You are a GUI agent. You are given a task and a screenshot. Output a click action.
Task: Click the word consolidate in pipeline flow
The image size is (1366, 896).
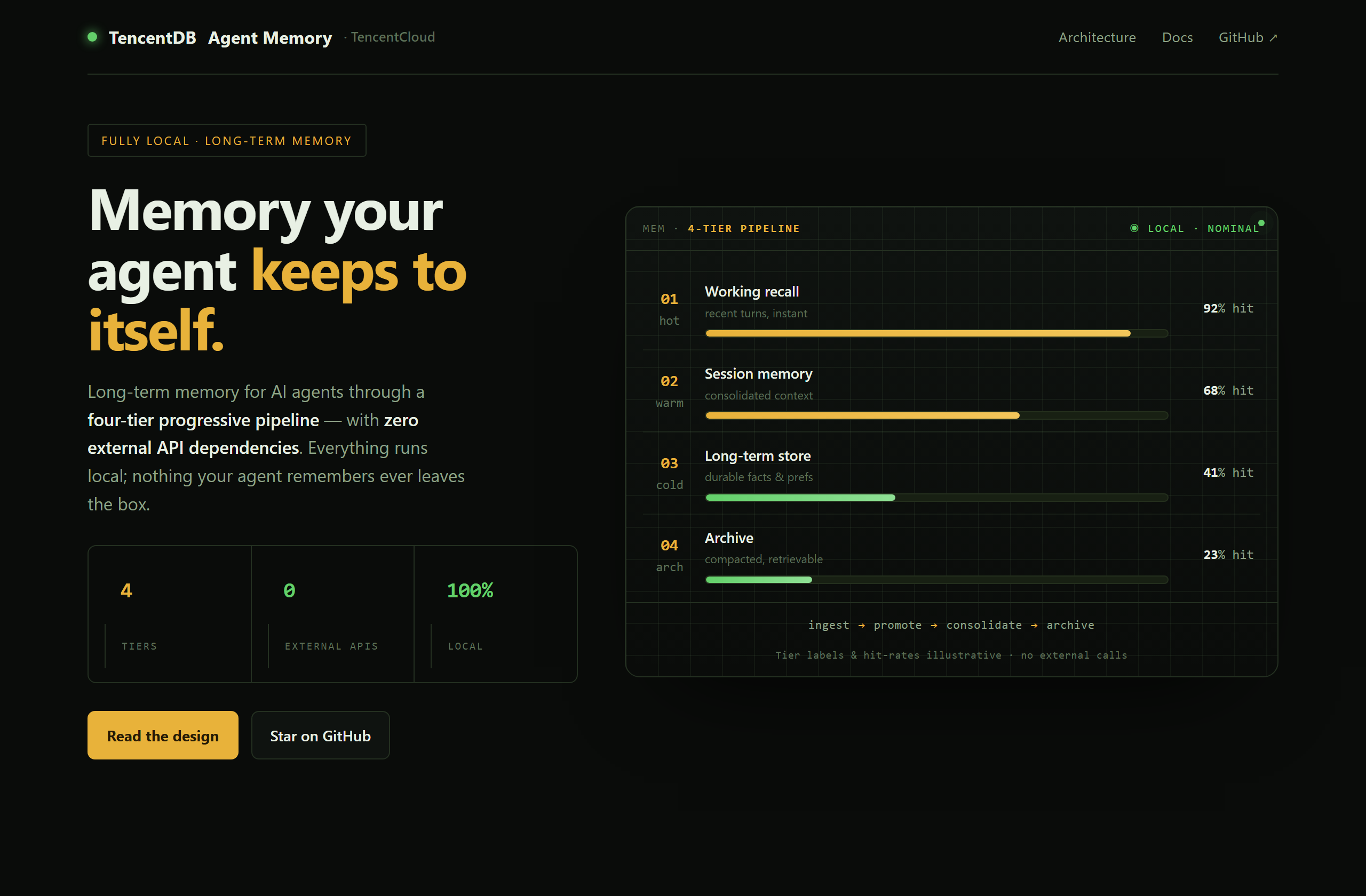pos(984,625)
